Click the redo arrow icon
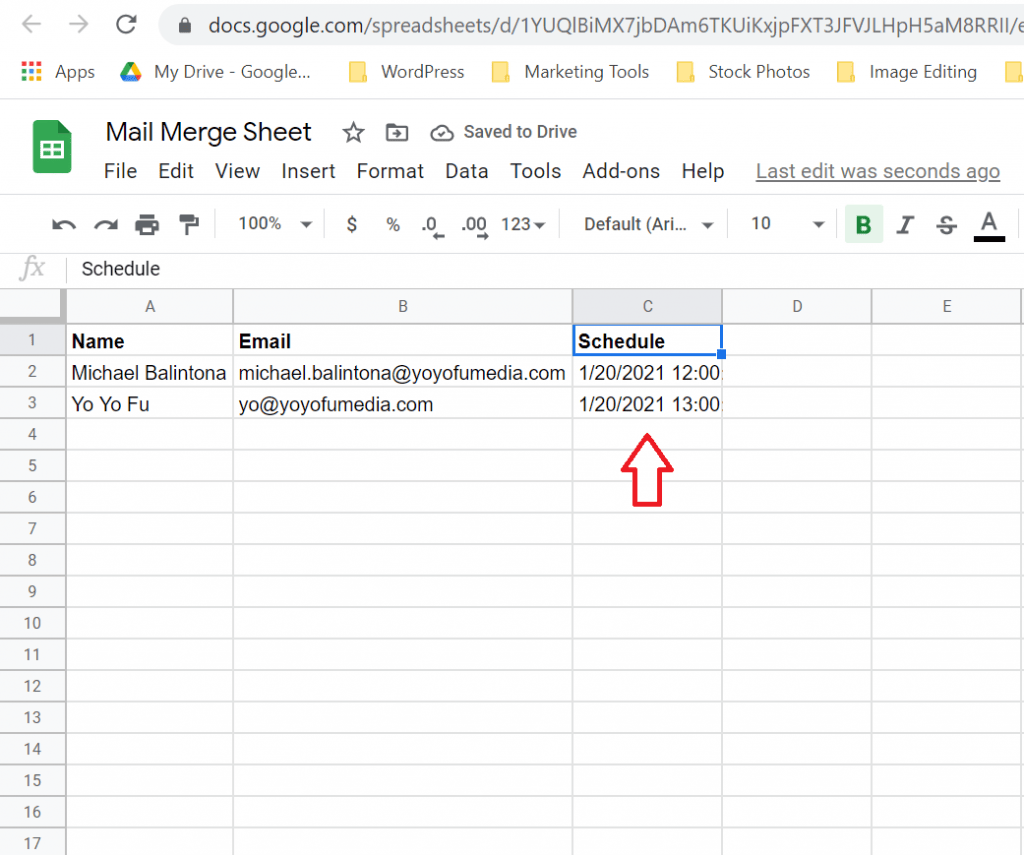1024x855 pixels. 105,225
